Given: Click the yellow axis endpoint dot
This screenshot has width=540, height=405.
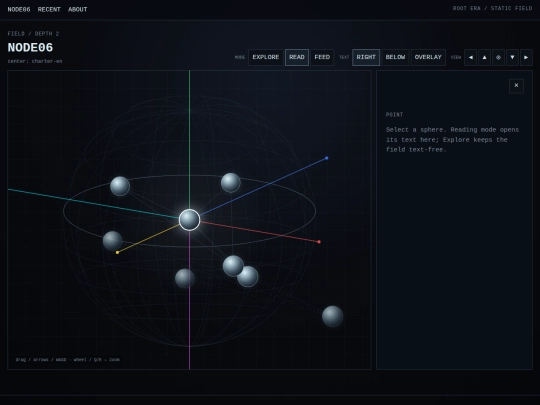Looking at the screenshot, I should point(117,252).
